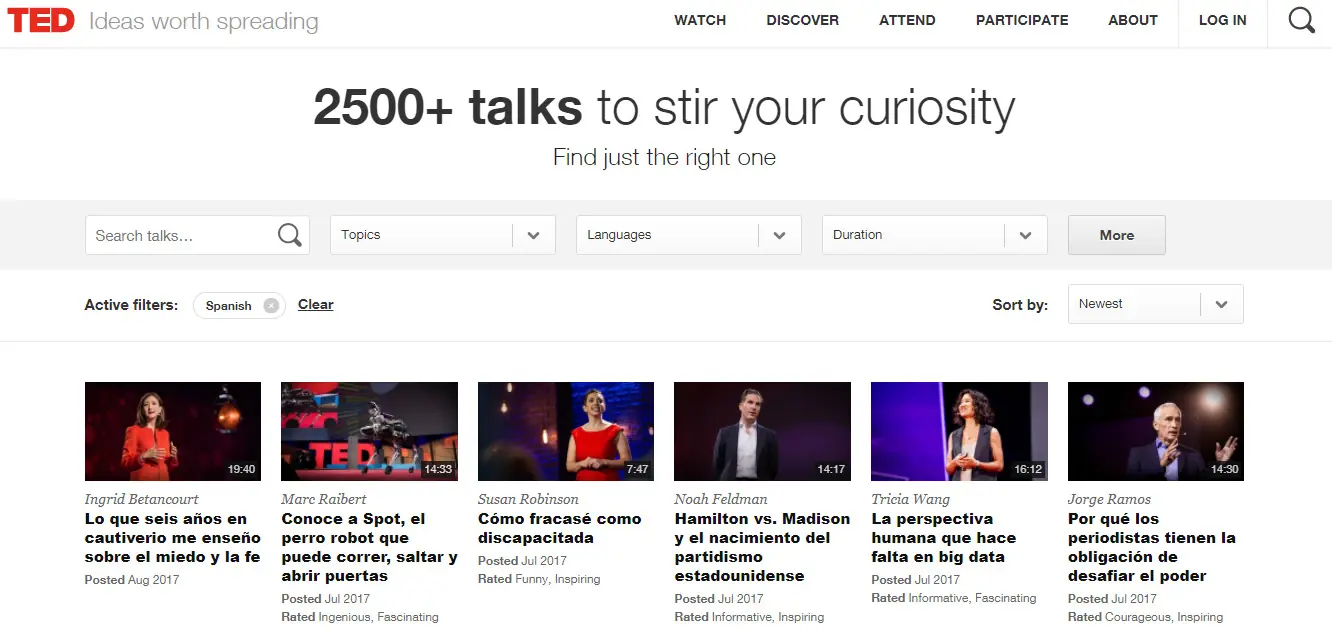Click speaker name Ingrid Betancourt
The height and width of the screenshot is (635, 1332).
(x=142, y=499)
